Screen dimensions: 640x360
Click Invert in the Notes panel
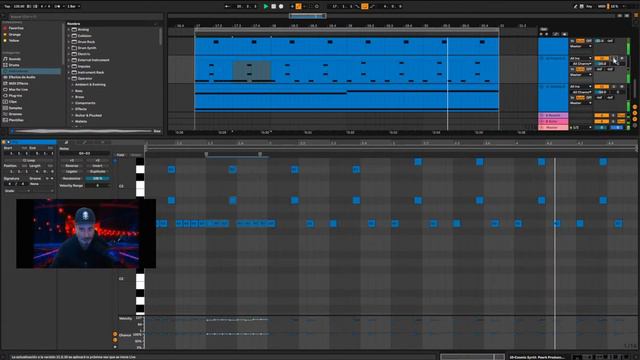tap(98, 166)
